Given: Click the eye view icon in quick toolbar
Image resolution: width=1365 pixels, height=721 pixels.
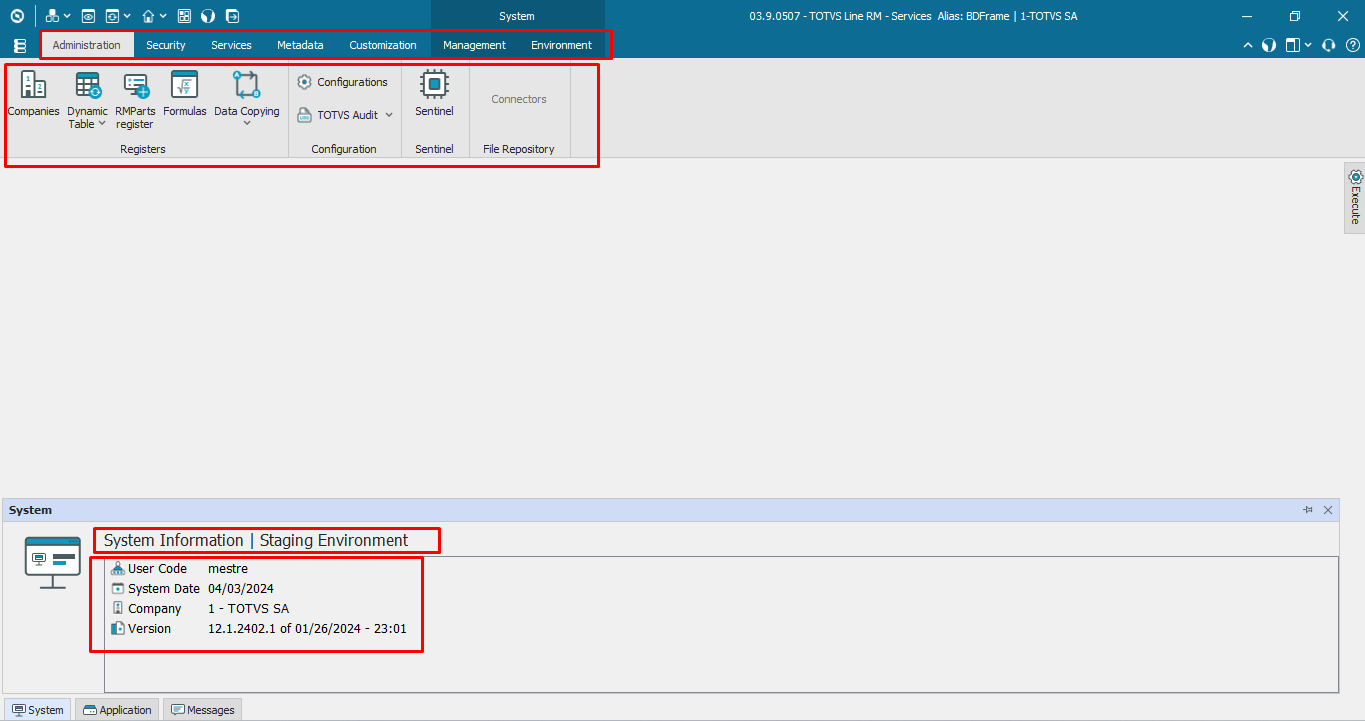Looking at the screenshot, I should click(88, 16).
